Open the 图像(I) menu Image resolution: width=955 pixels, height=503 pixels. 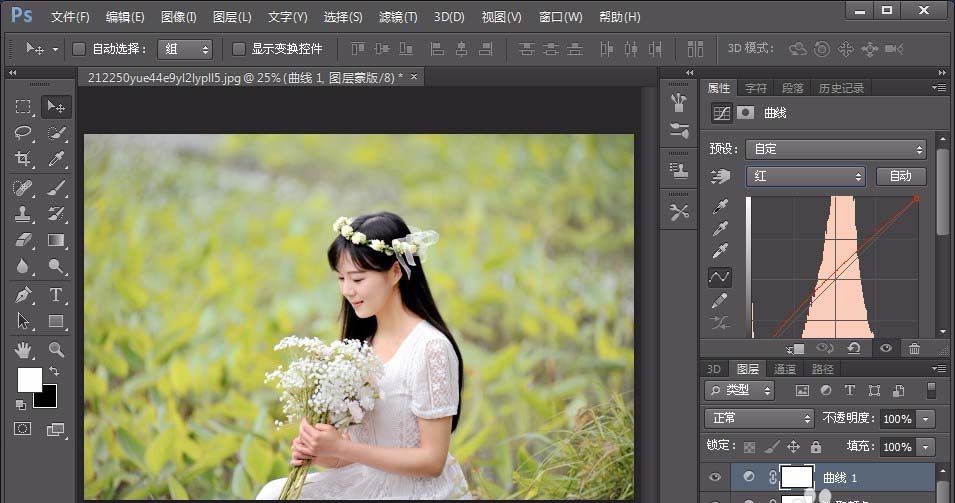178,17
